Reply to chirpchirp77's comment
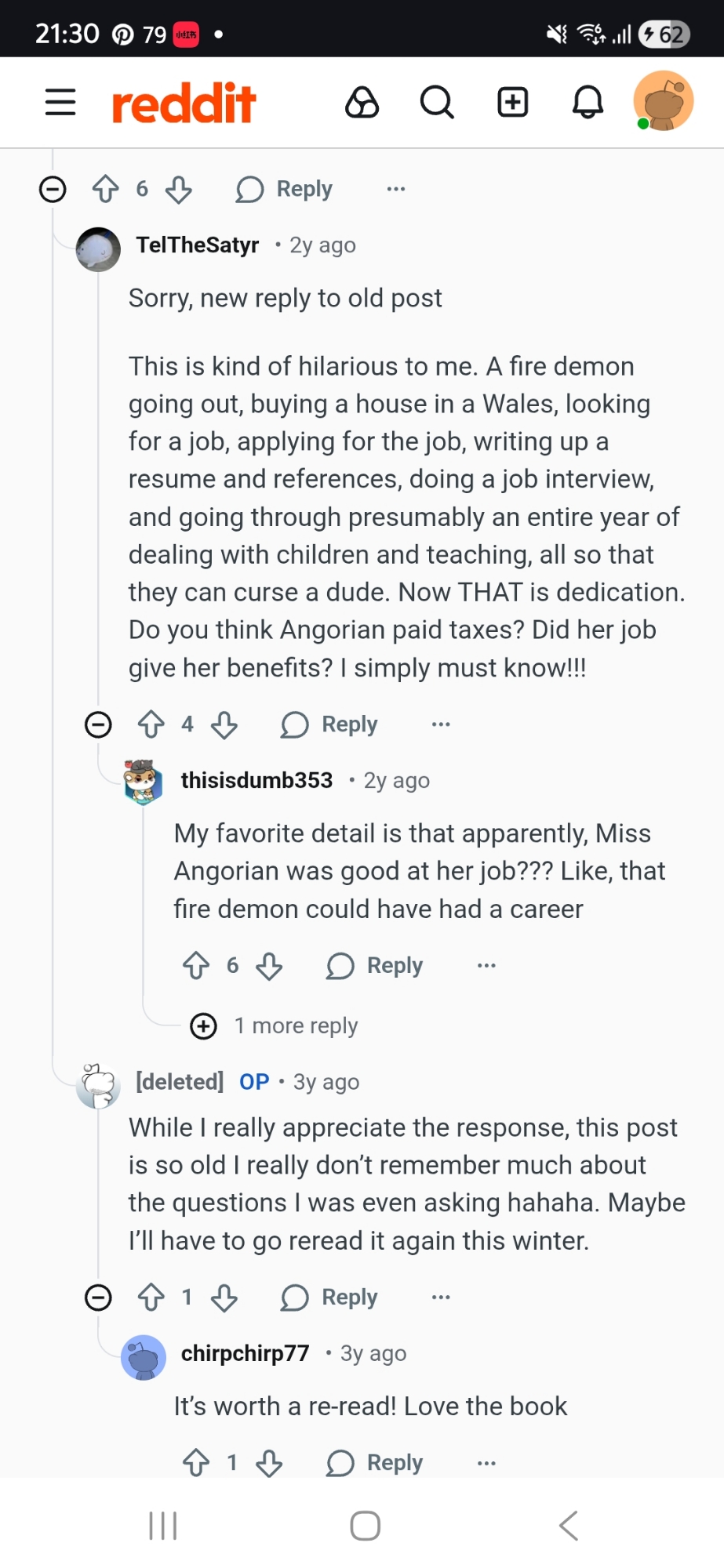 pyautogui.click(x=375, y=1463)
